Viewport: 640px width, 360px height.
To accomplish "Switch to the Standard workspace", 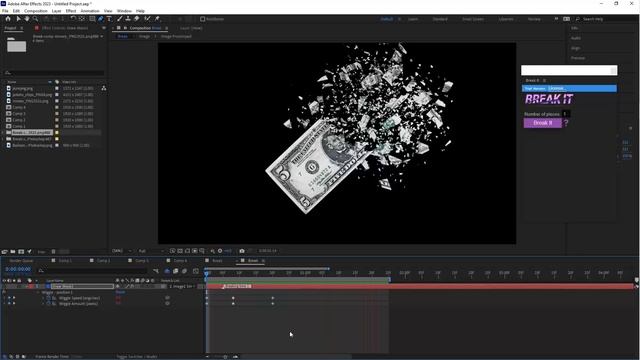I will [440, 19].
